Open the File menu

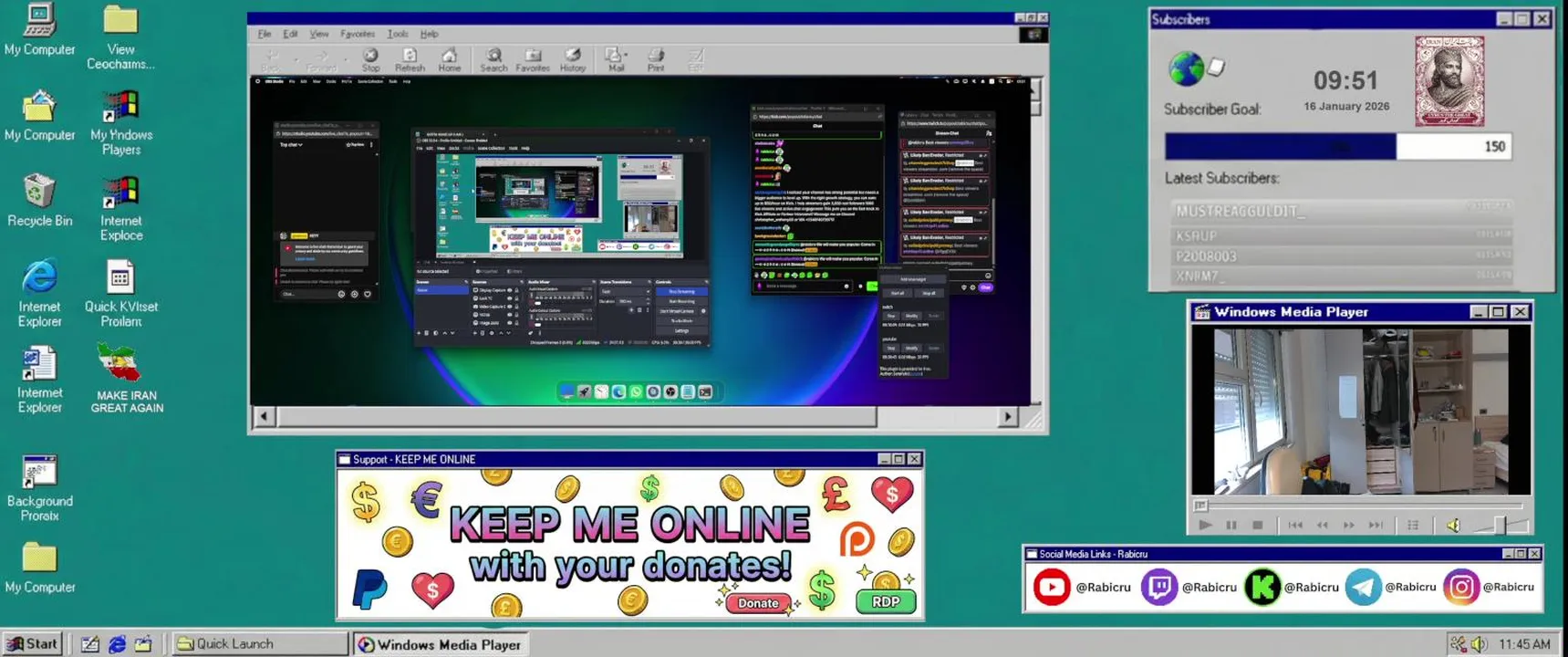click(265, 34)
